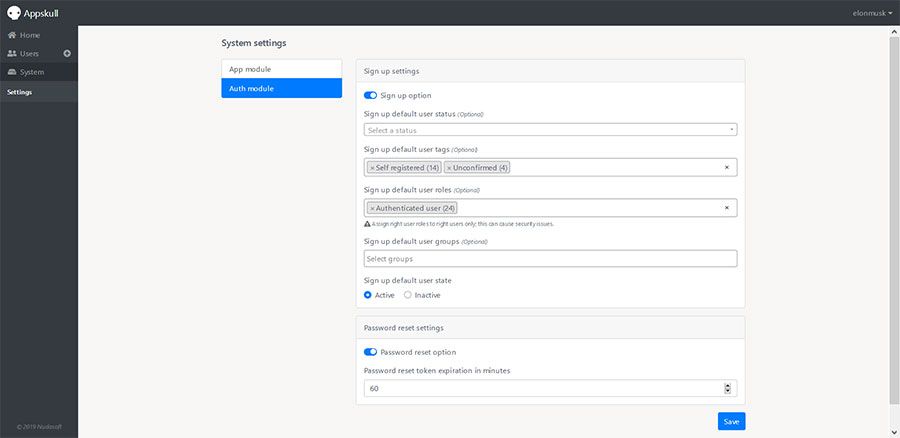Remove the Authenticated user role
This screenshot has height=438, width=900.
pos(372,208)
